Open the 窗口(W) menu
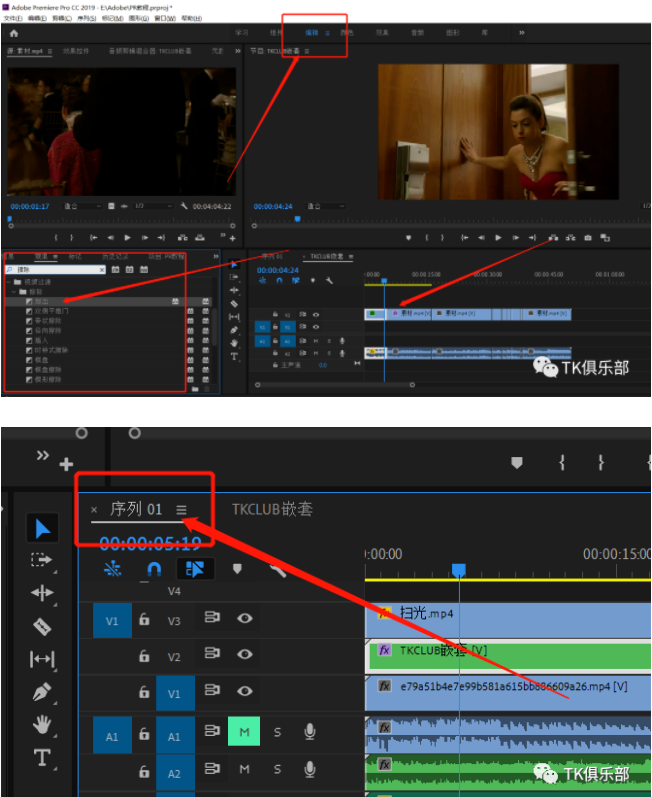The height and width of the screenshot is (797, 652). click(165, 18)
